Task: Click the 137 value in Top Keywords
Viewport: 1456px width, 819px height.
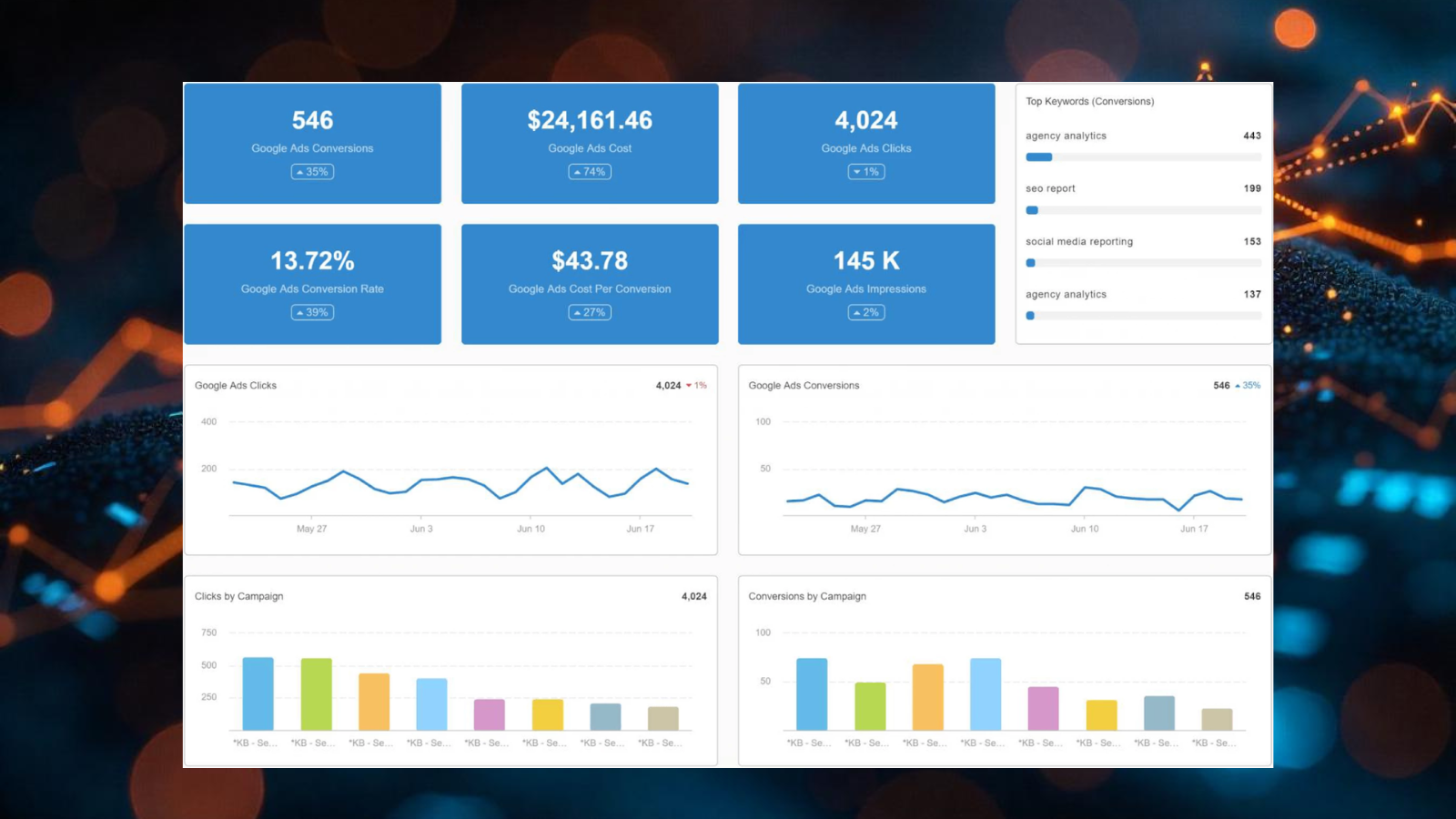Action: tap(1252, 294)
